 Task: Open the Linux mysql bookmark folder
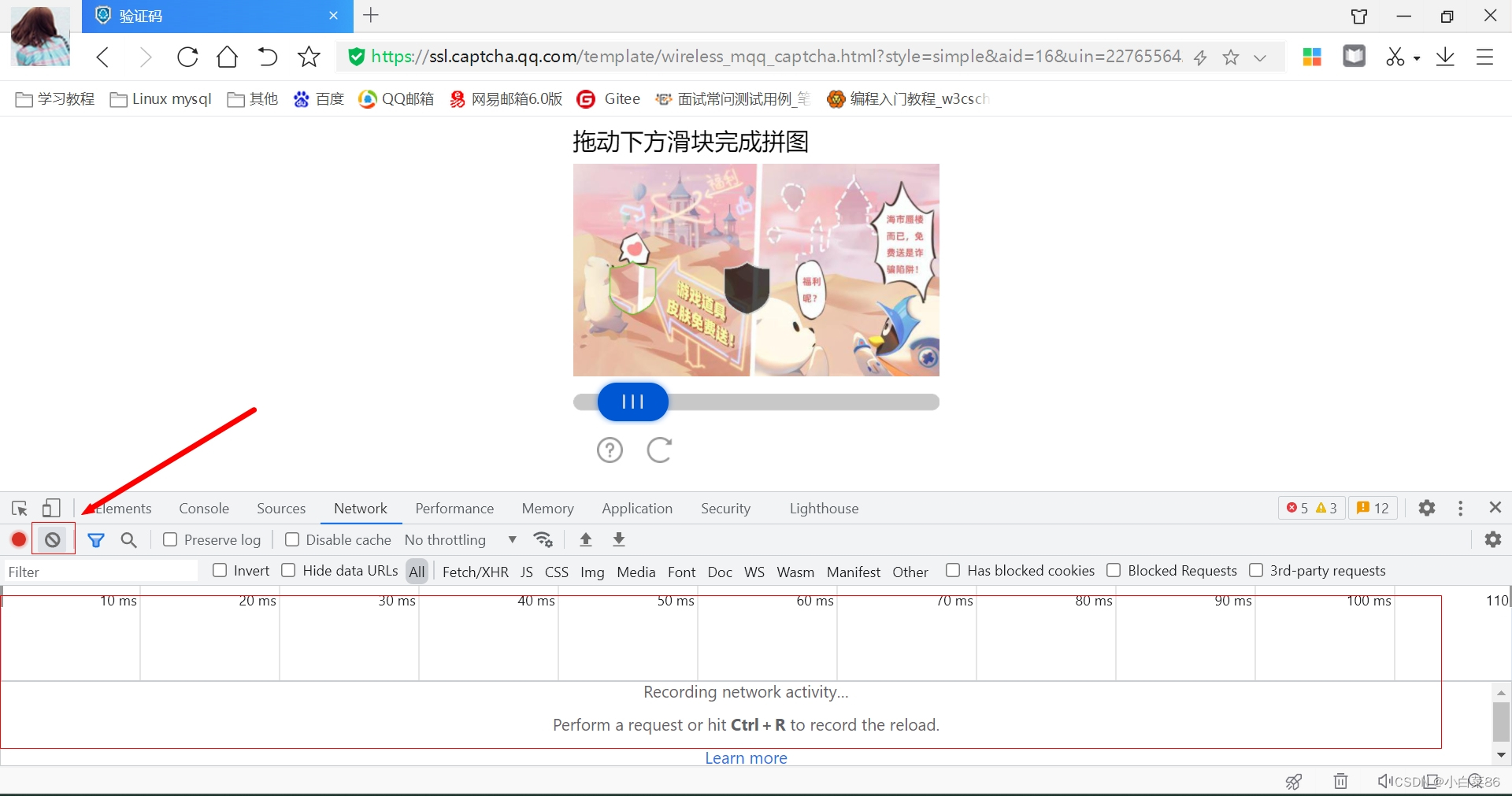pos(161,99)
